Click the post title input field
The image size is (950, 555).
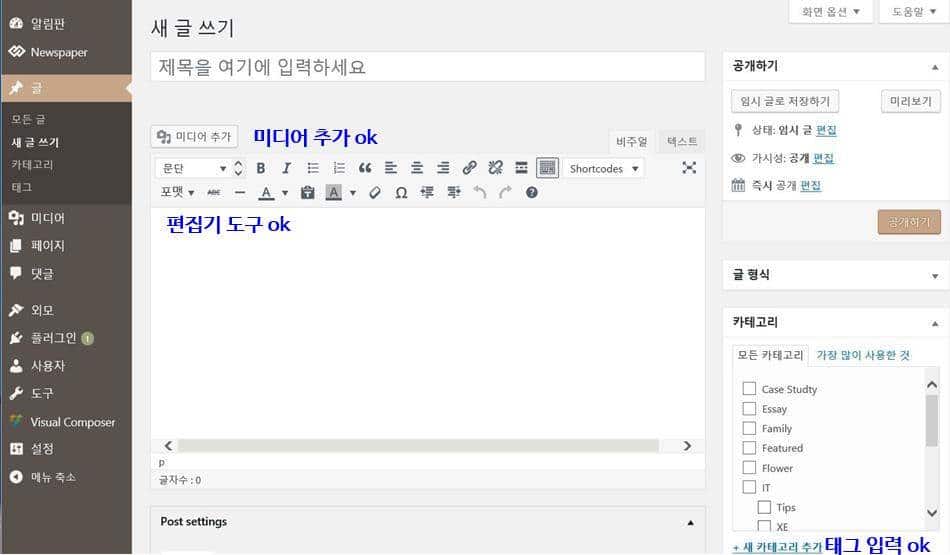click(428, 67)
